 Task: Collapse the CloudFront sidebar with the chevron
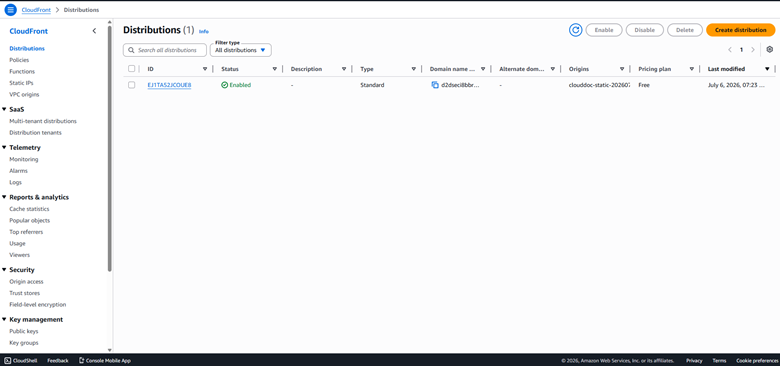click(95, 31)
